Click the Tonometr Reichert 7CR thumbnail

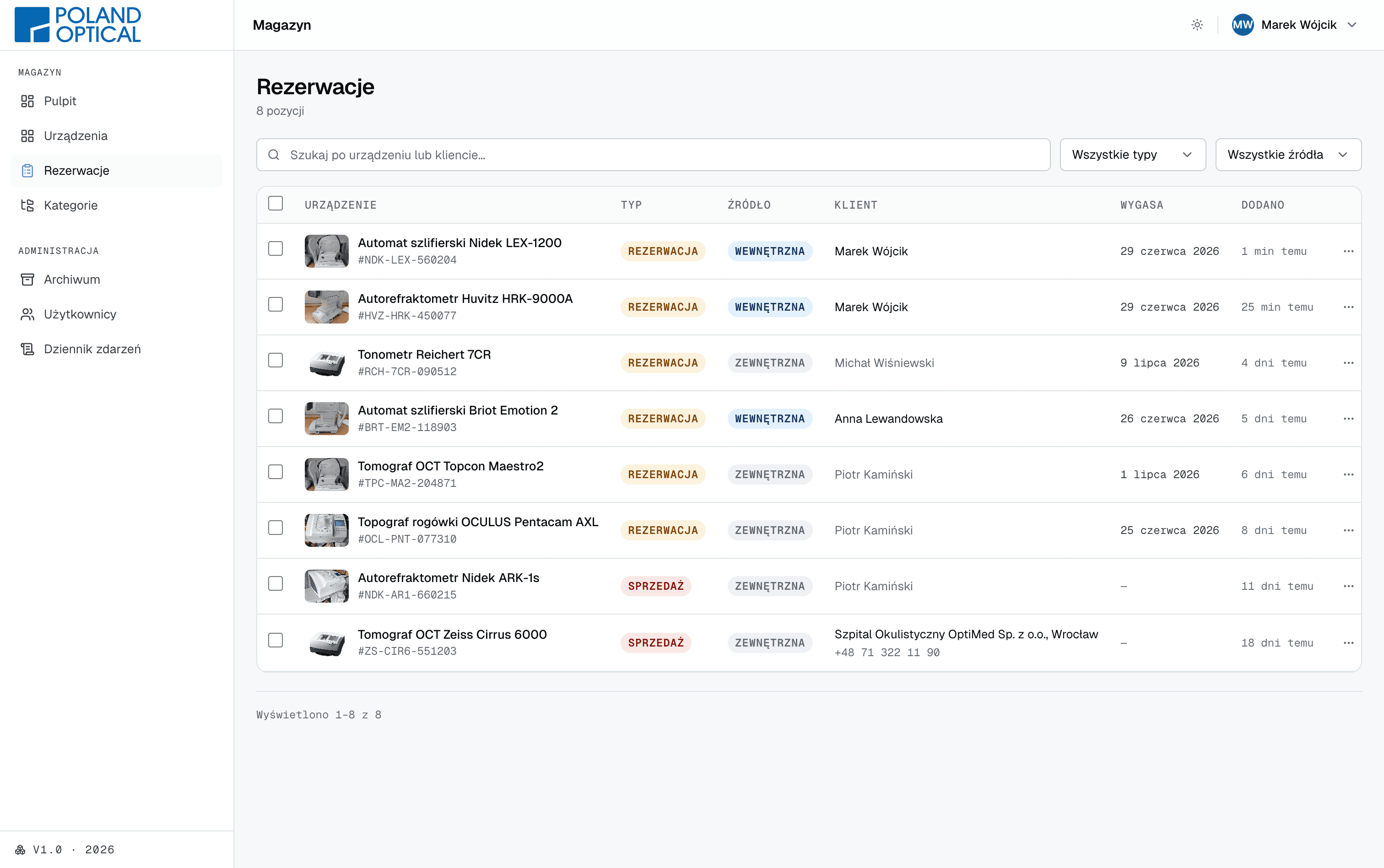click(x=327, y=363)
